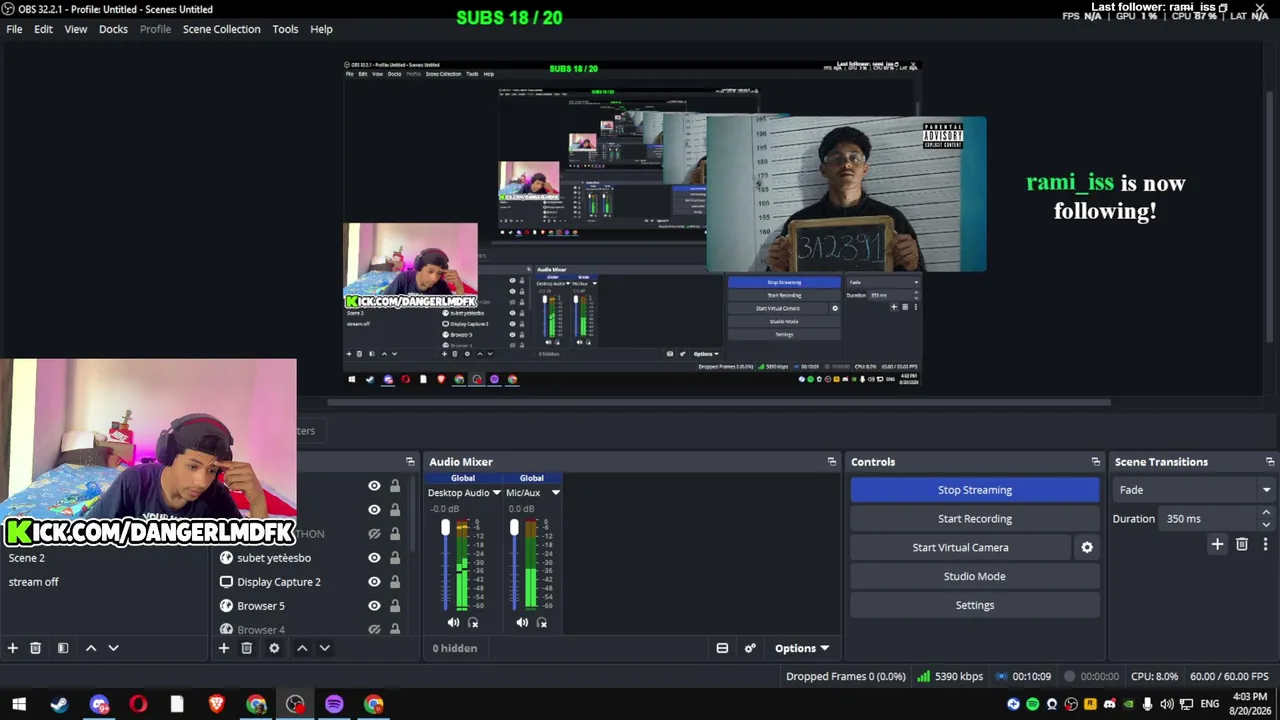1280x720 pixels.
Task: Toggle lock on Display Capture 2 source
Action: (395, 582)
